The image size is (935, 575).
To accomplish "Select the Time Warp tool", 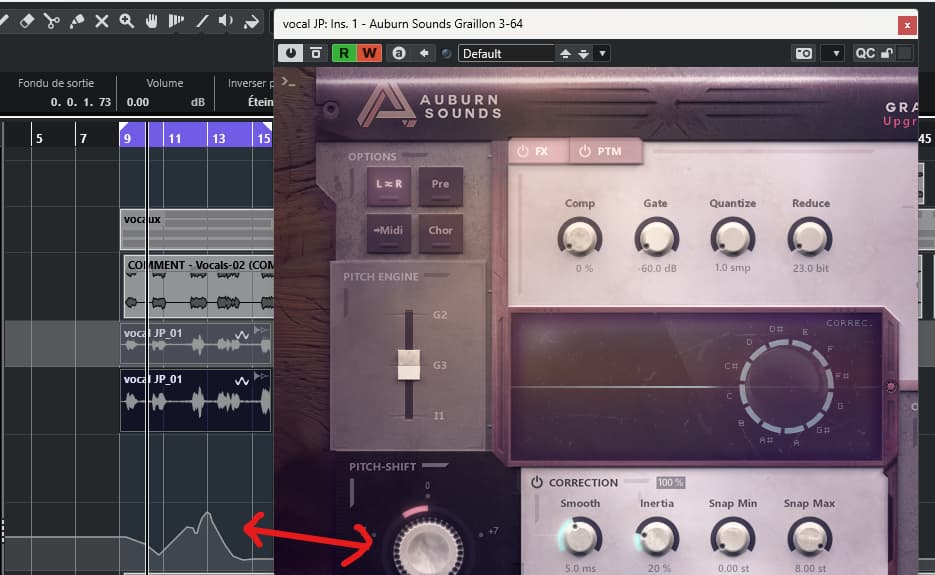I will click(x=176, y=21).
